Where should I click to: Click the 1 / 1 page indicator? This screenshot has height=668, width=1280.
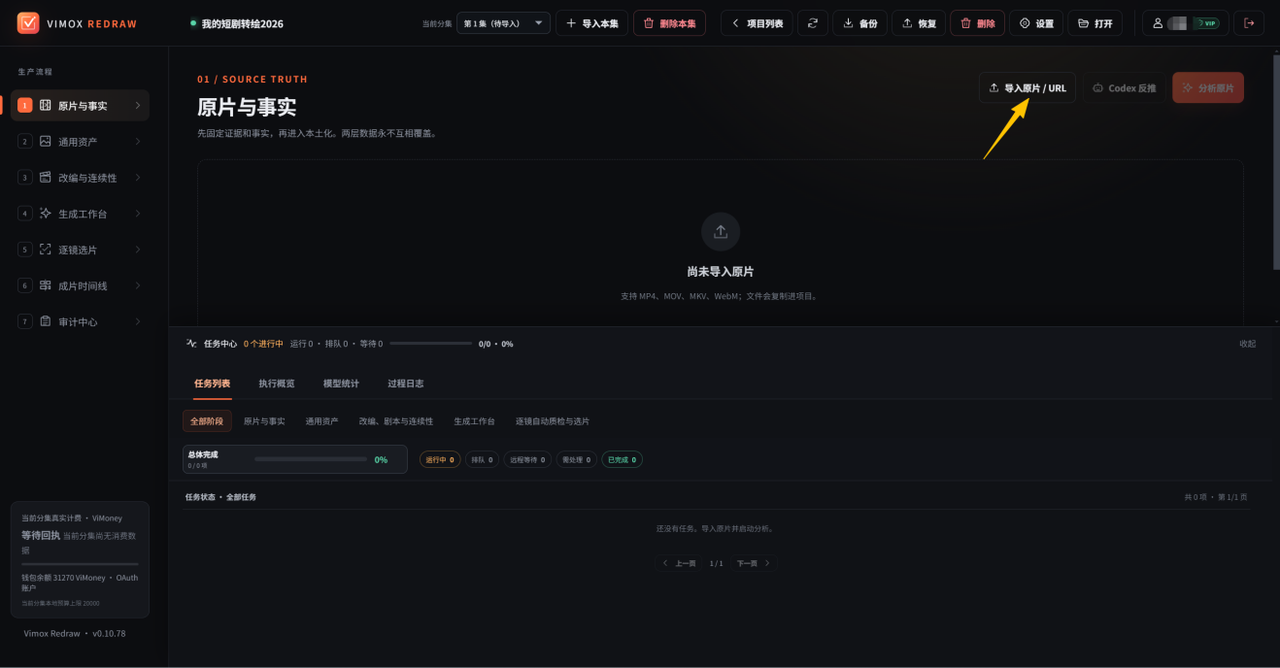coord(716,563)
